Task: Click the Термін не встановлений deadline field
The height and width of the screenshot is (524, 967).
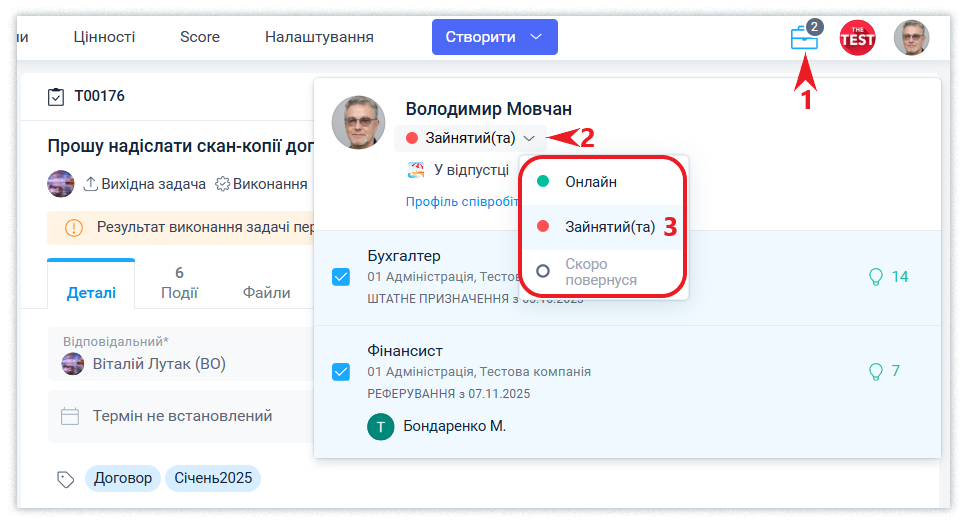Action: [182, 416]
